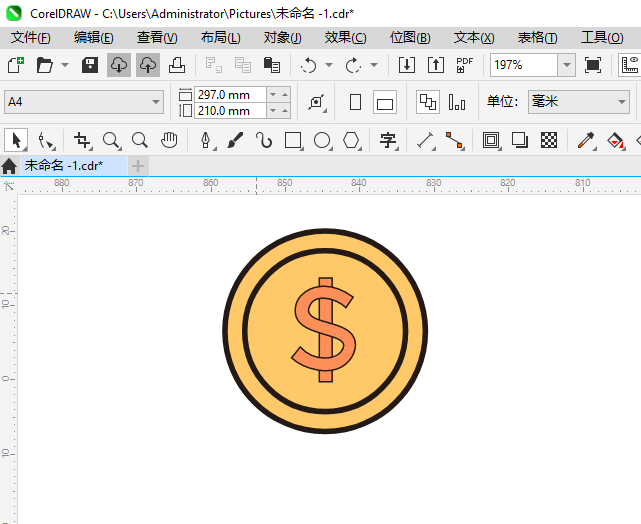Save the document with the floppy icon
The width and height of the screenshot is (641, 524).
pyautogui.click(x=90, y=65)
